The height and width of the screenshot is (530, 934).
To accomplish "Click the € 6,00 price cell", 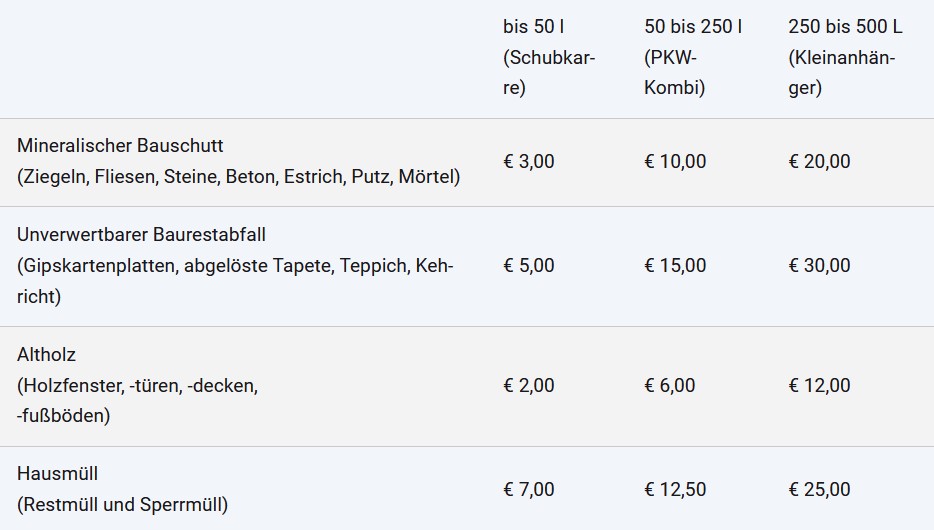I will [670, 385].
